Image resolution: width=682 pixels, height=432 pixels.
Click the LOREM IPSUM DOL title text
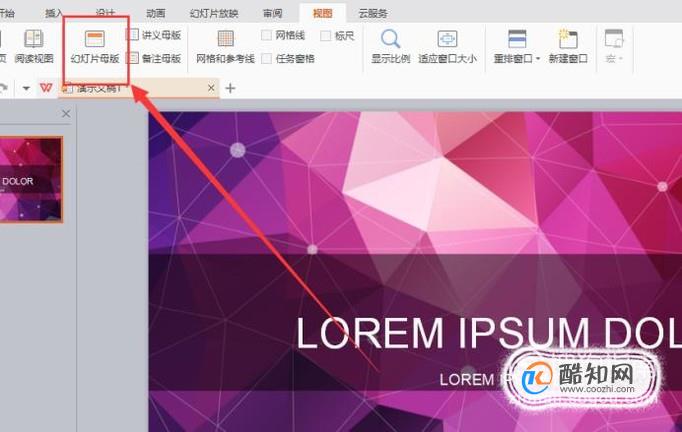point(489,333)
